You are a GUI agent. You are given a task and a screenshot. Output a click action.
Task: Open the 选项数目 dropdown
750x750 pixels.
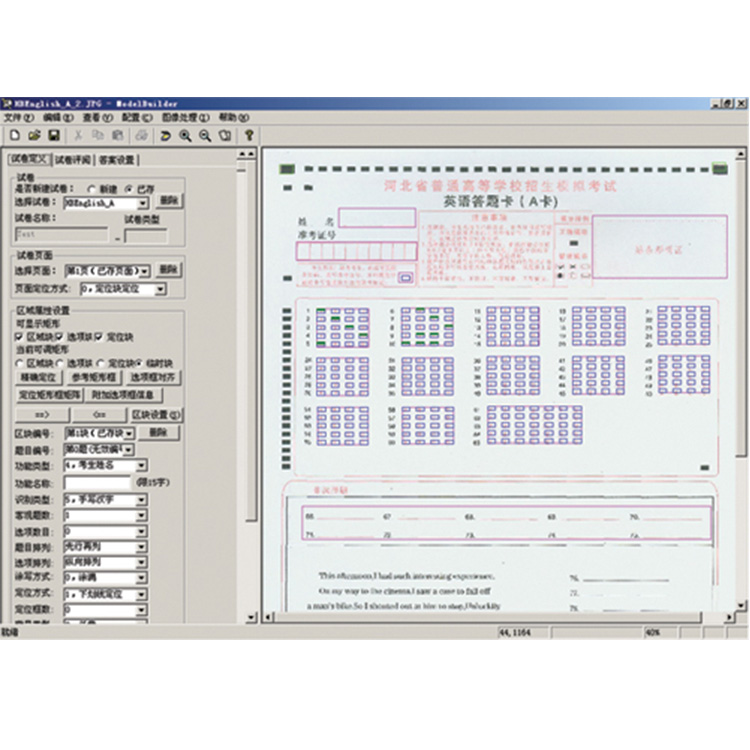point(142,531)
